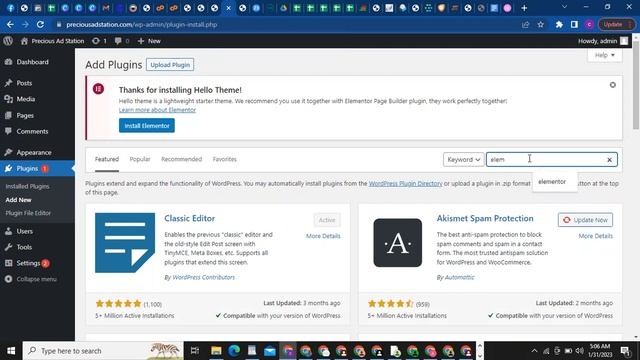Reload the current browser page
Screen dimensions: 640x360
[40, 24]
